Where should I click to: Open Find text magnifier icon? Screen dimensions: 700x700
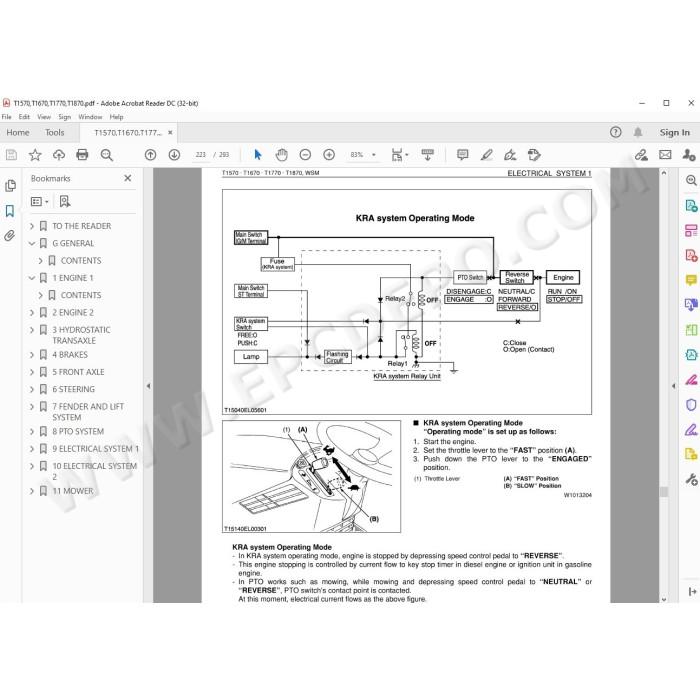[x=106, y=155]
